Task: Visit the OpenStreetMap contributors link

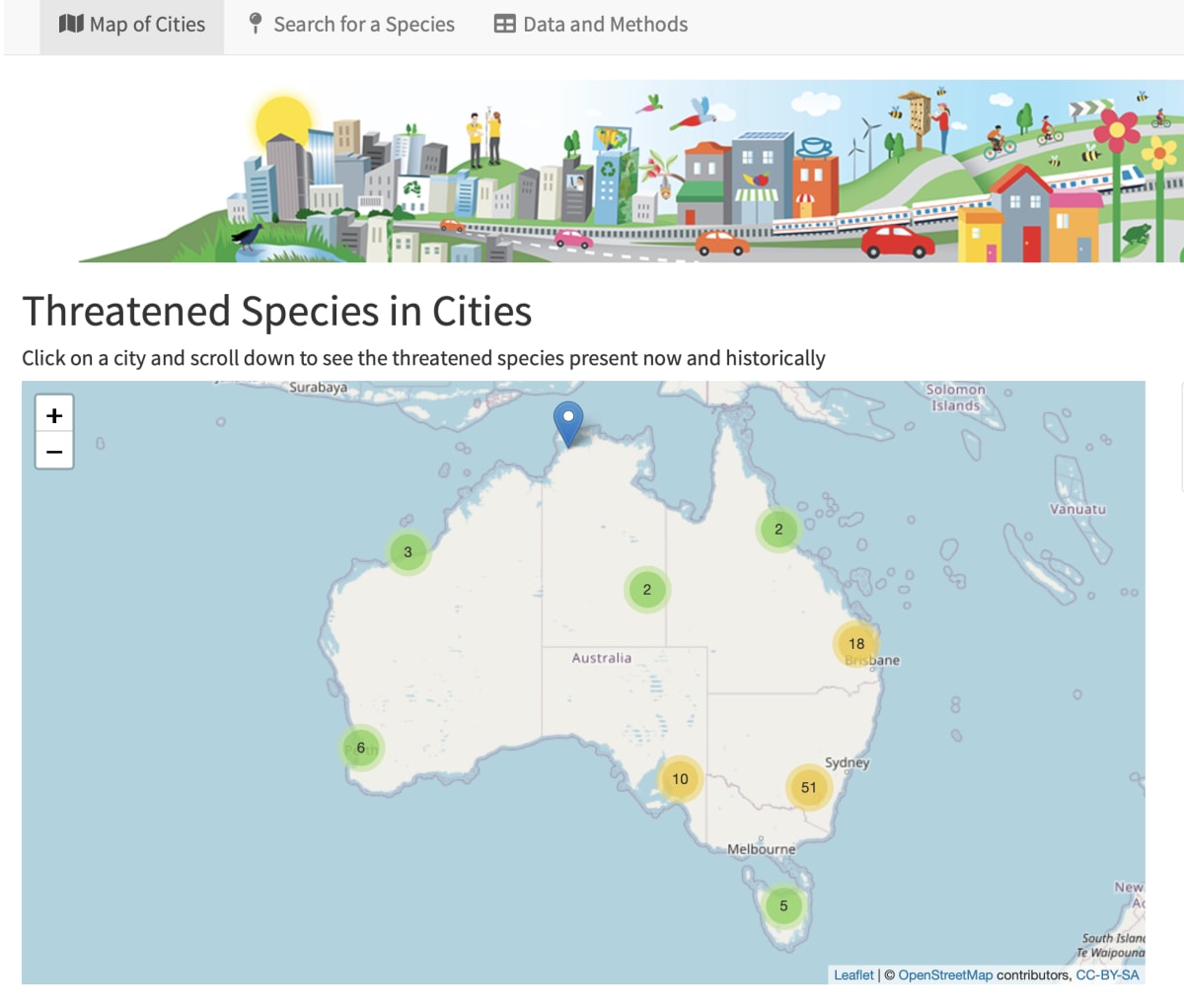Action: point(944,974)
